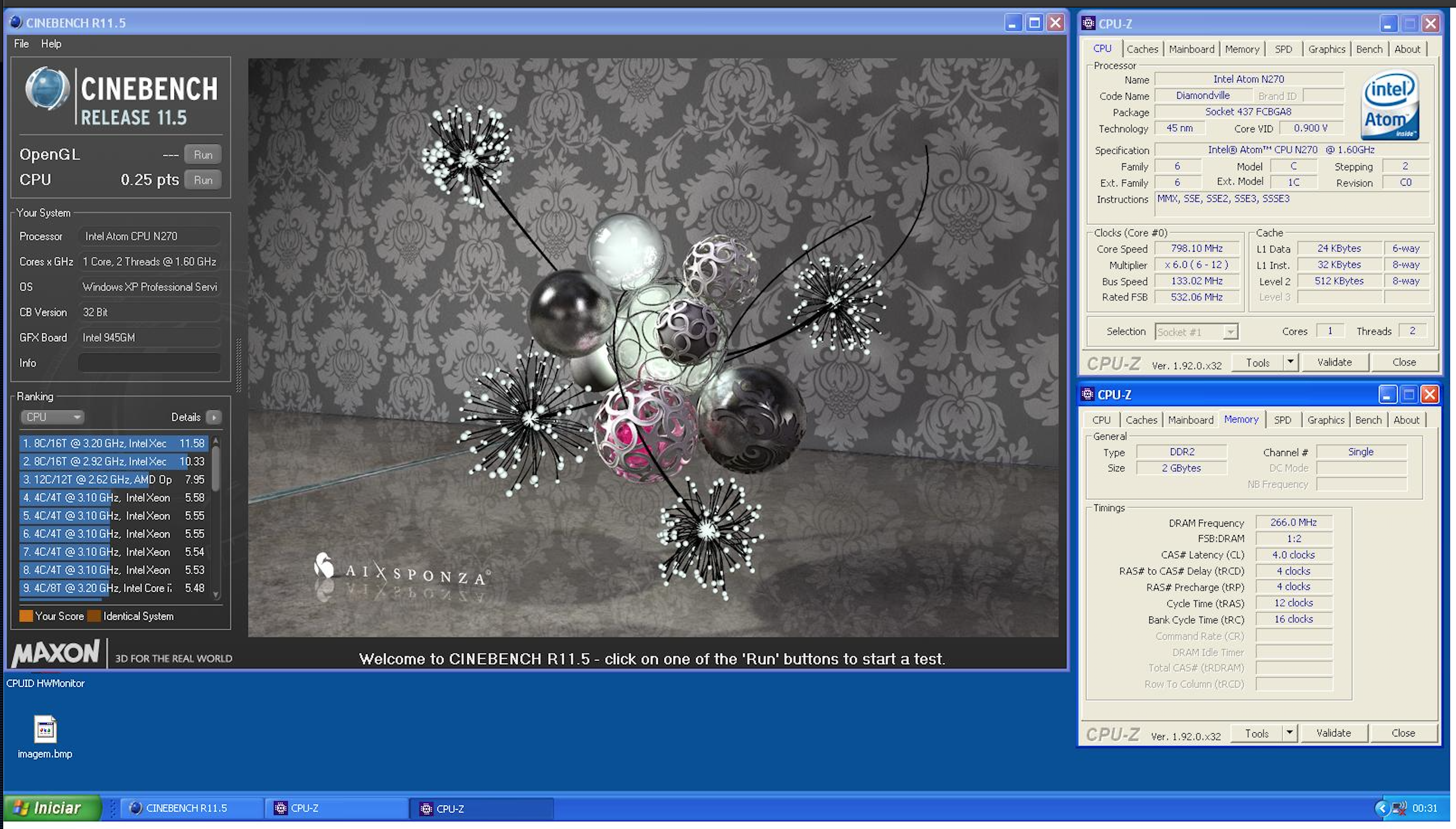Click Close button in top CPU-Z window
Viewport: 1456px width, 829px height.
1404,362
